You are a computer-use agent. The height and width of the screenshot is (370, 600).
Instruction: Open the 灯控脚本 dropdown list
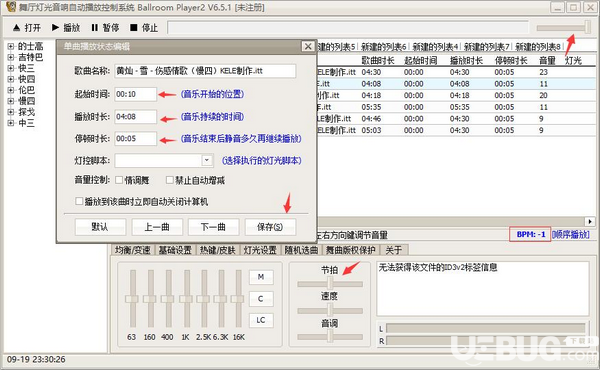pyautogui.click(x=207, y=160)
